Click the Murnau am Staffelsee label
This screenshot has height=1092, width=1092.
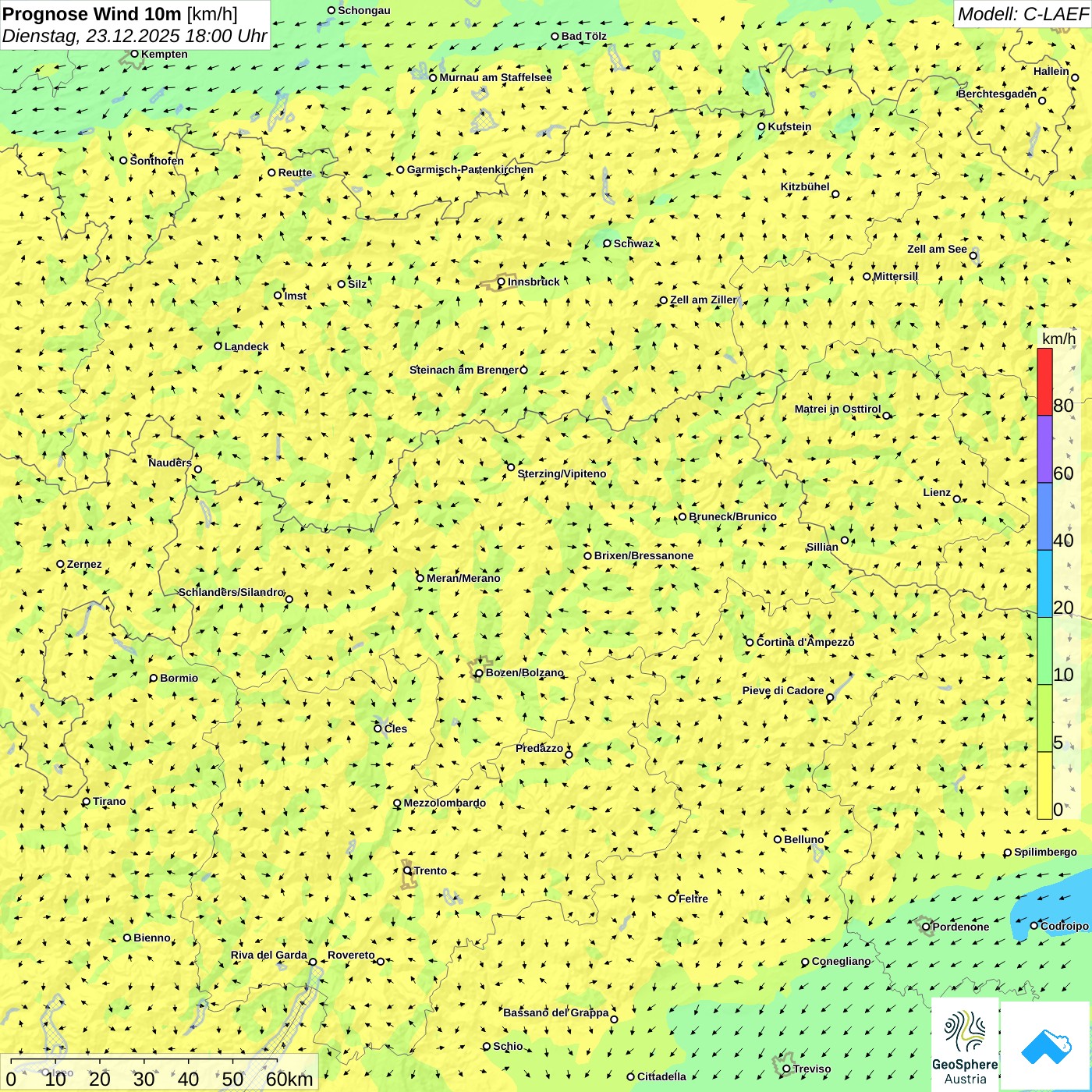coord(495,77)
